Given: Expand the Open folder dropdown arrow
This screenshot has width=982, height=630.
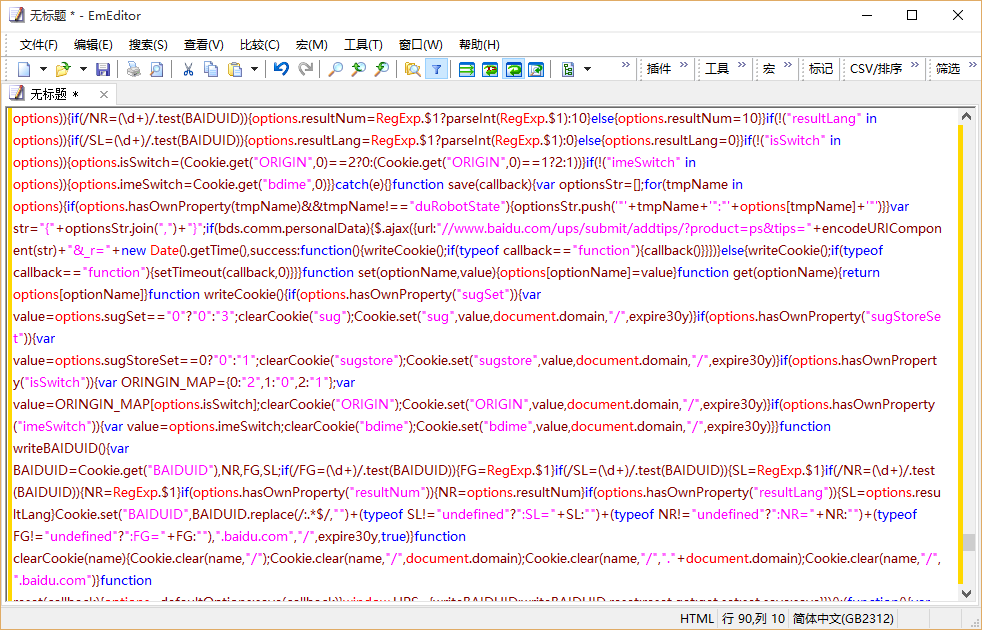Looking at the screenshot, I should click(81, 69).
